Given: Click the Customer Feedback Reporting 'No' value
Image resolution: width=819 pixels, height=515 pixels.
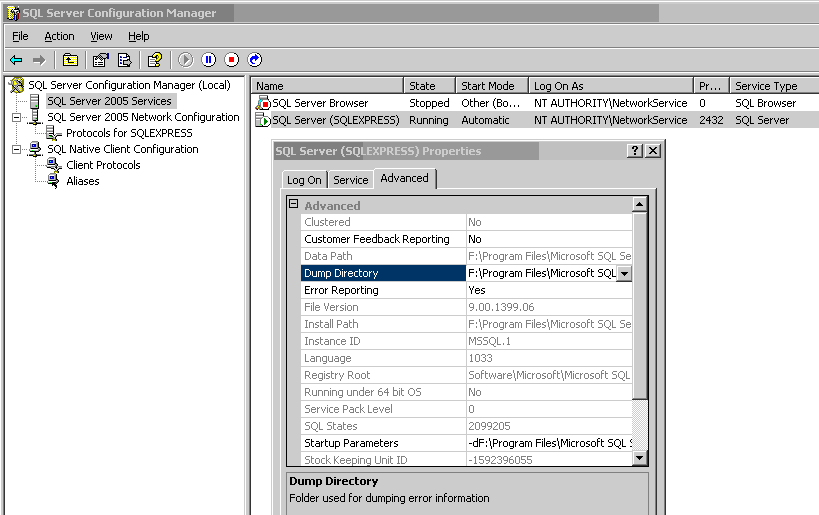Looking at the screenshot, I should (474, 239).
